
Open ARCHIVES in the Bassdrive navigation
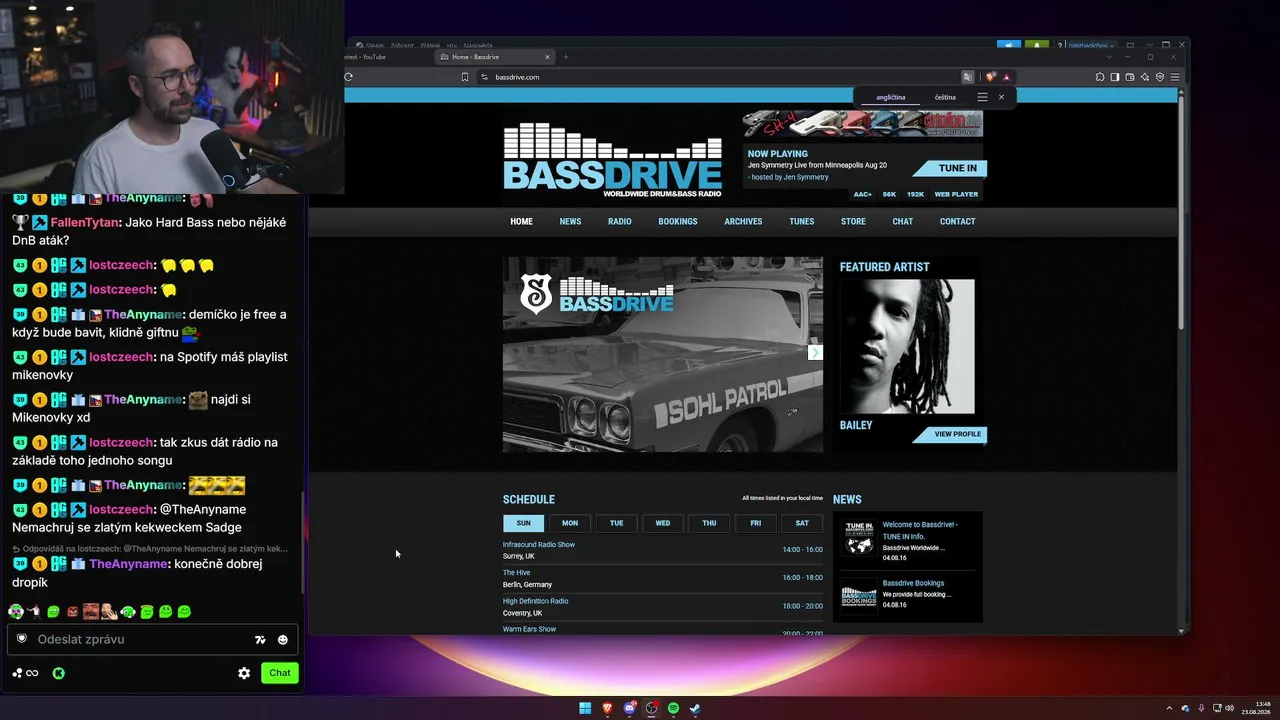[743, 222]
